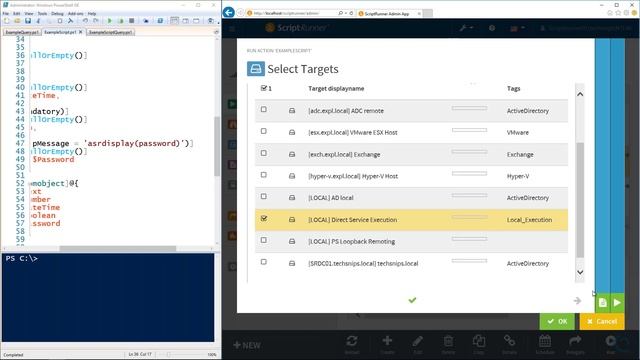The height and width of the screenshot is (360, 640).
Task: Click + NEW button in bottom bar
Action: (247, 345)
